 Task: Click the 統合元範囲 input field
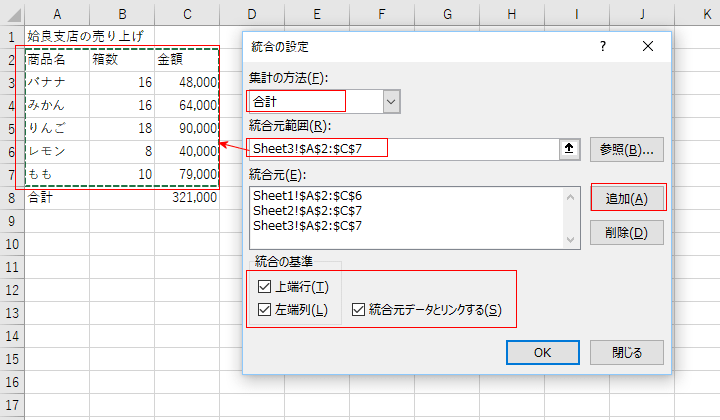coord(405,149)
